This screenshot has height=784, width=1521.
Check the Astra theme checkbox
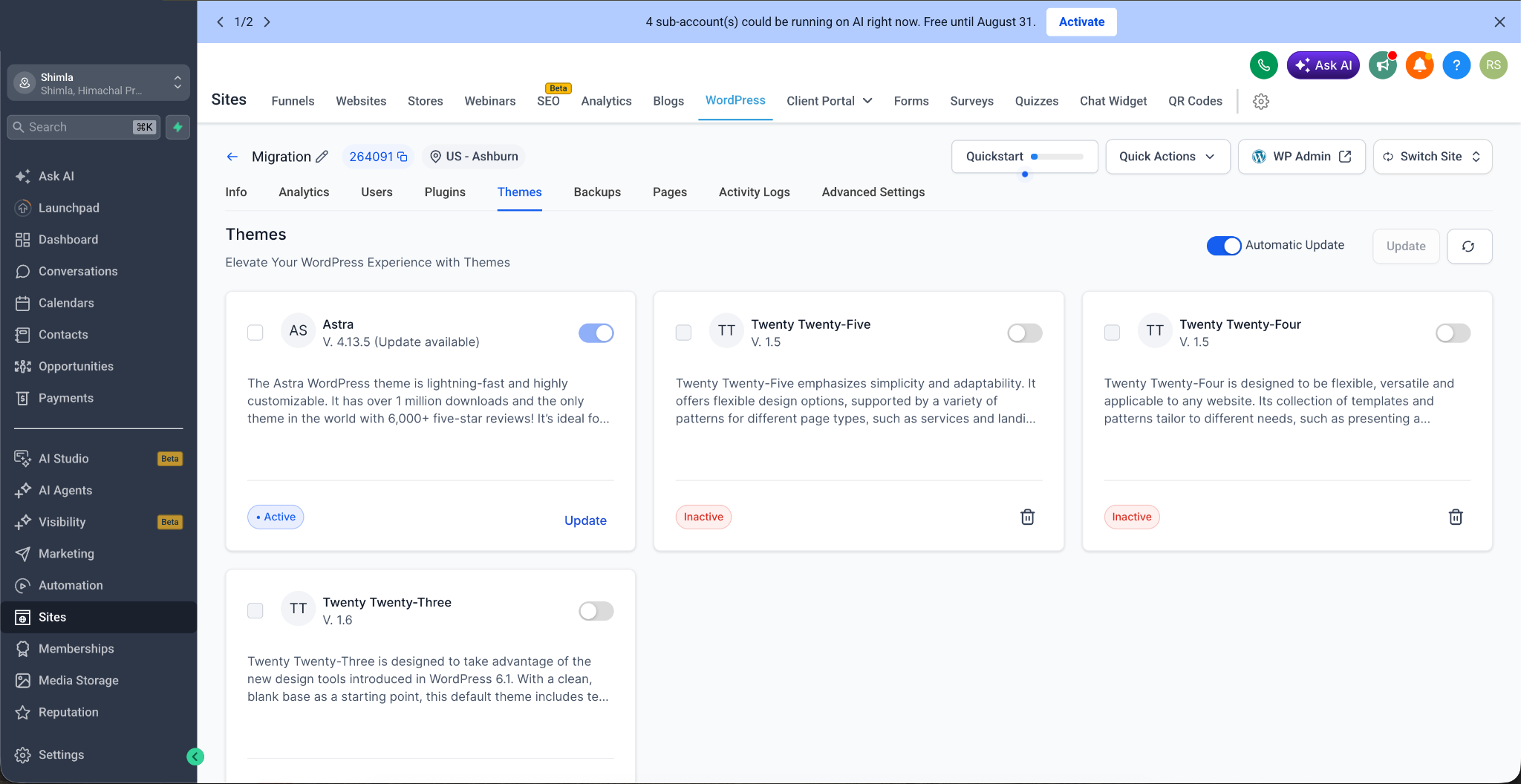pos(255,333)
